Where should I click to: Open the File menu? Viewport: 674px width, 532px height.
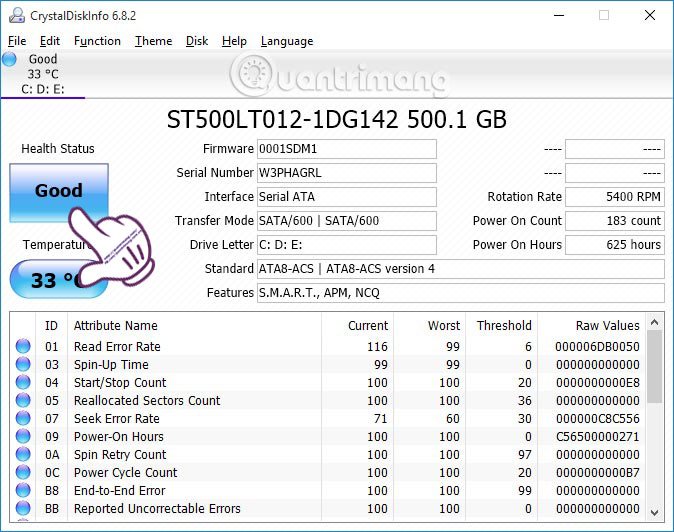[x=17, y=41]
